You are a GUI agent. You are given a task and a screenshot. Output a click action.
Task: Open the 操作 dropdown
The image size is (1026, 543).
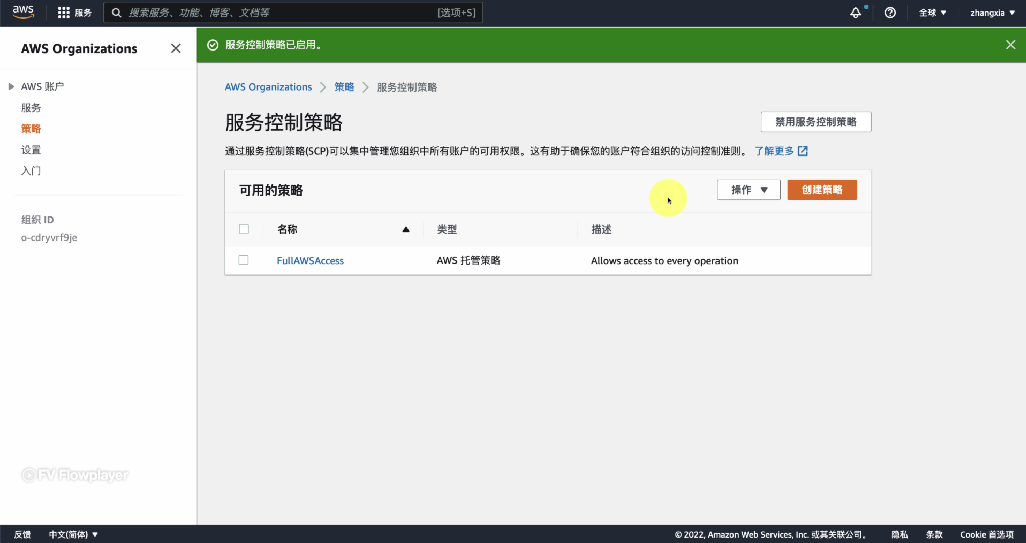coord(749,190)
